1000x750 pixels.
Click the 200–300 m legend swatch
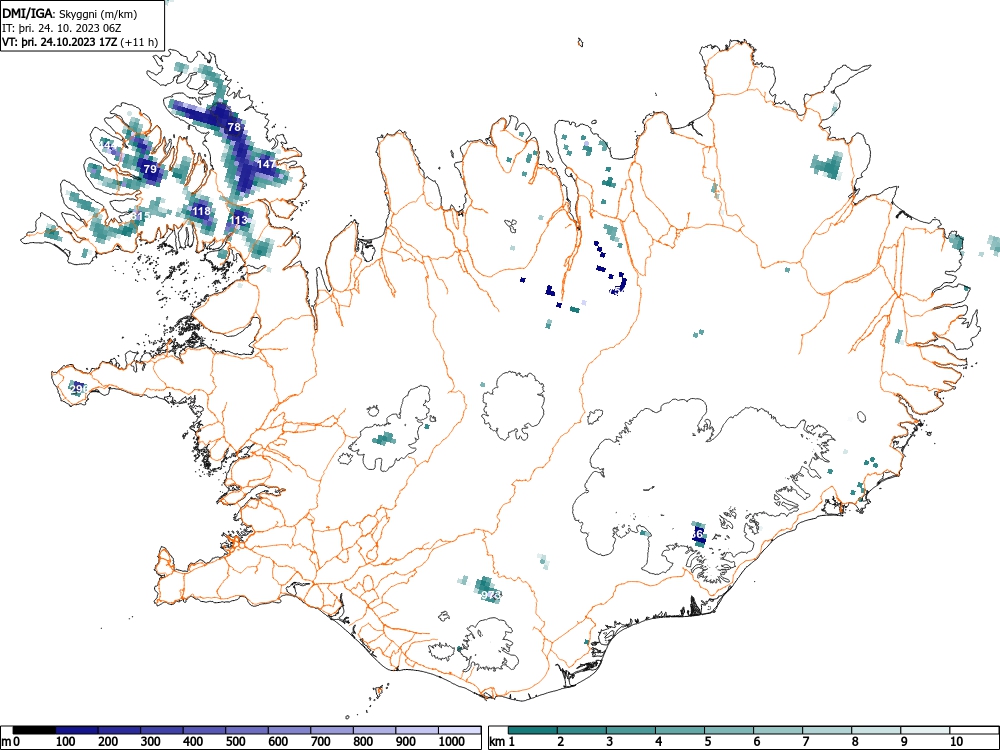pyautogui.click(x=119, y=730)
